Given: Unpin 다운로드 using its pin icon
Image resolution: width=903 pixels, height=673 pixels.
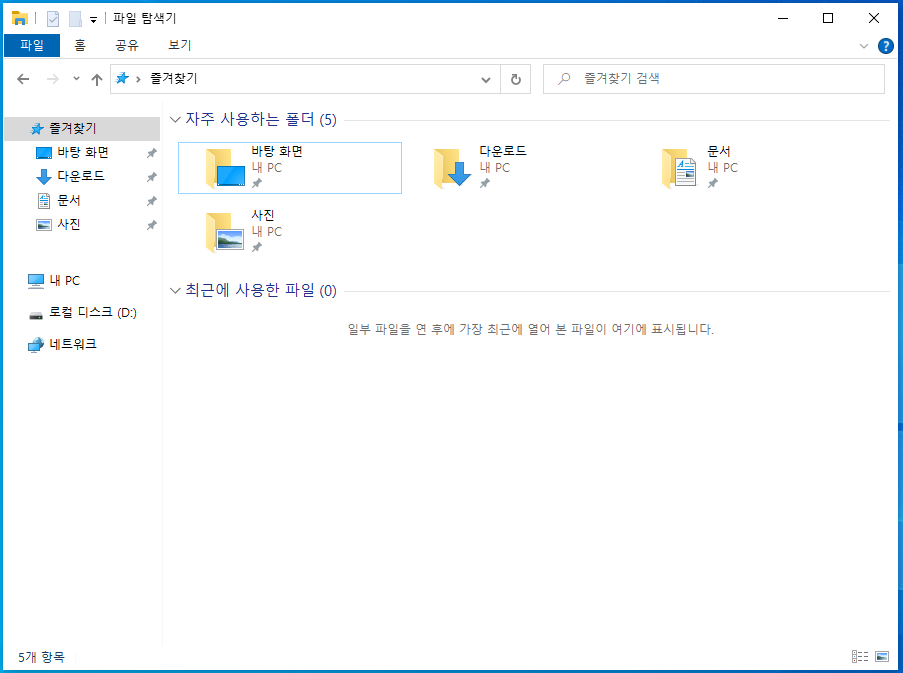Looking at the screenshot, I should [x=152, y=176].
